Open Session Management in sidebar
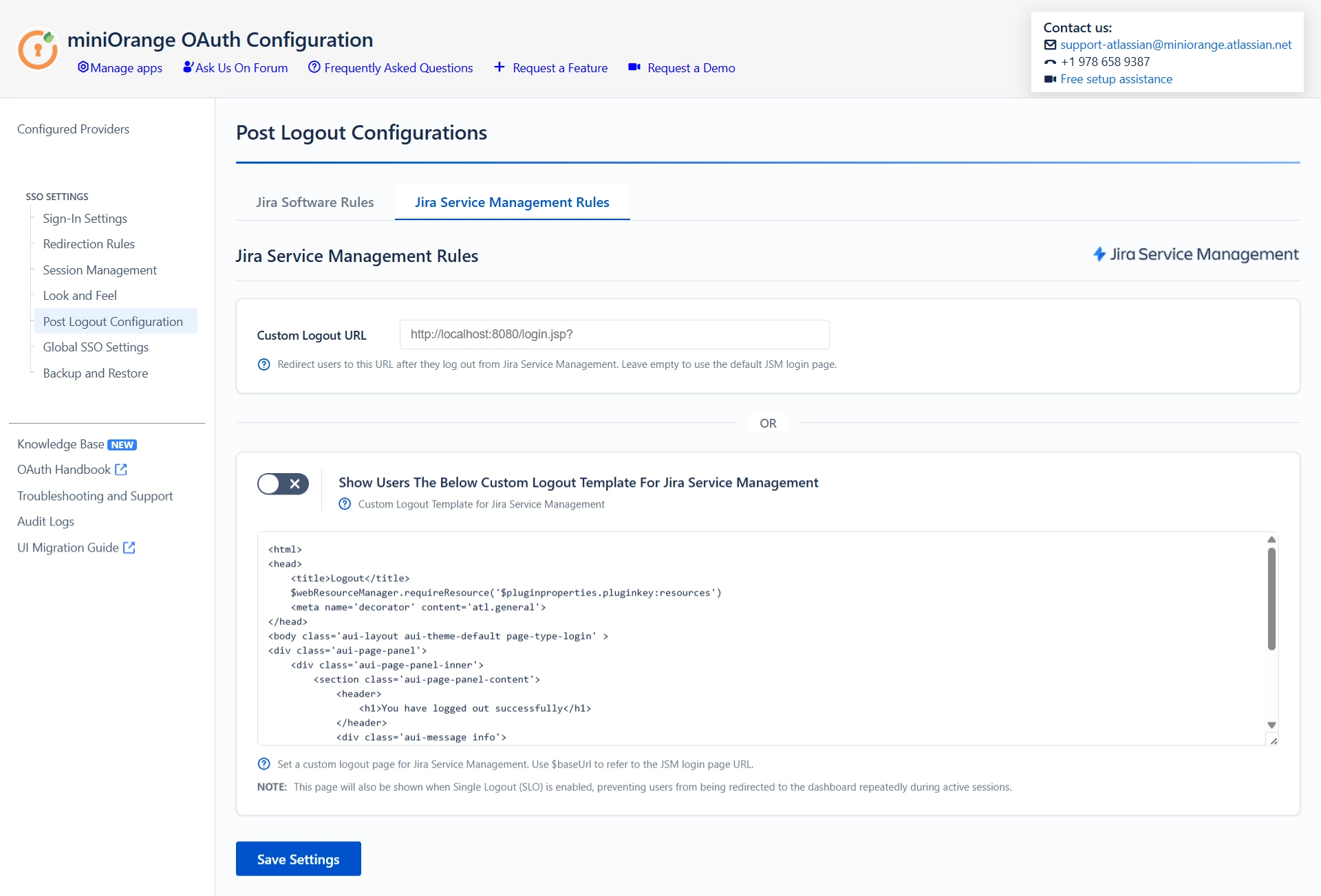This screenshot has height=896, width=1321. click(100, 270)
